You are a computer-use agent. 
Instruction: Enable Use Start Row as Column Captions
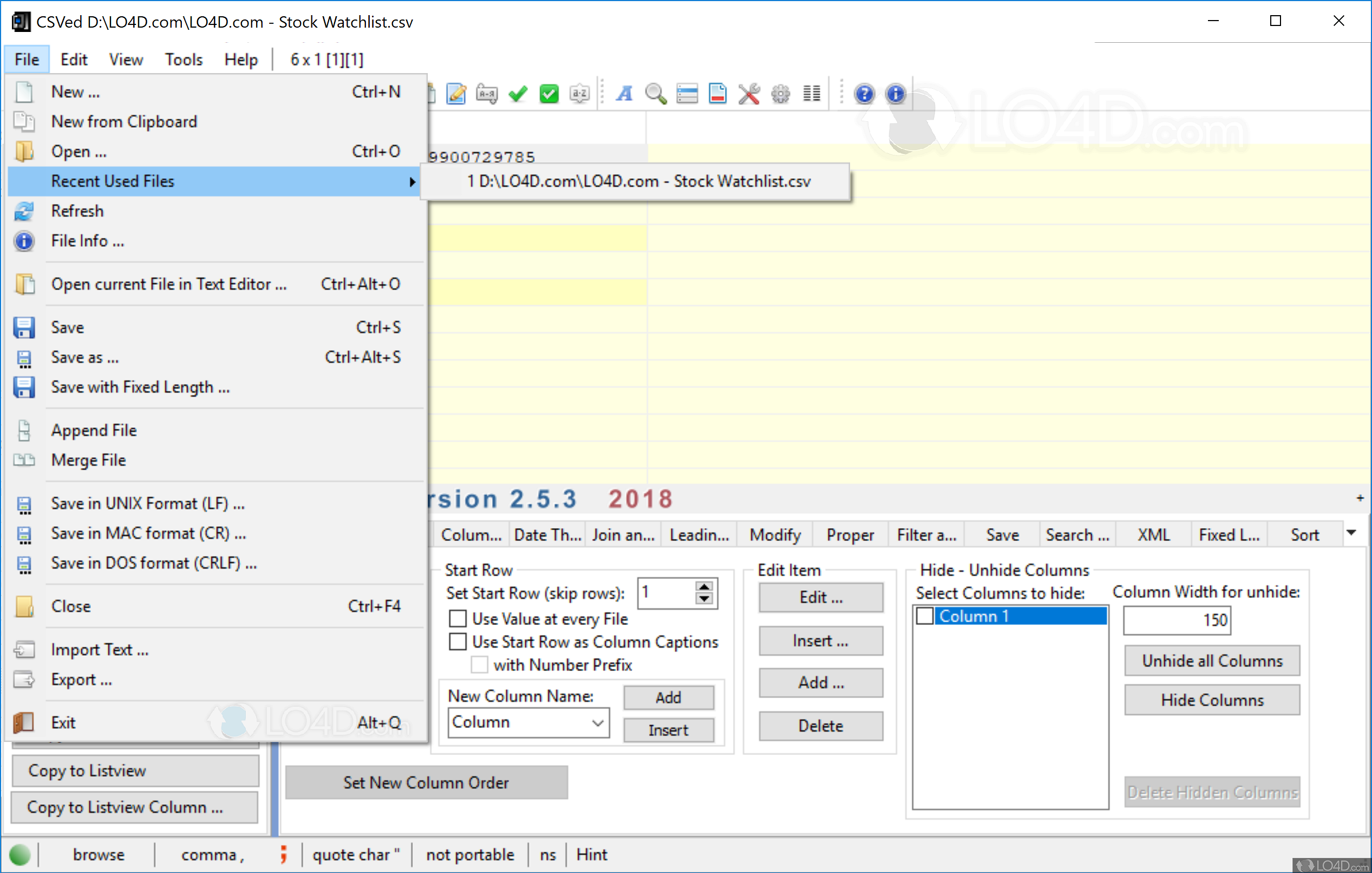click(x=458, y=642)
